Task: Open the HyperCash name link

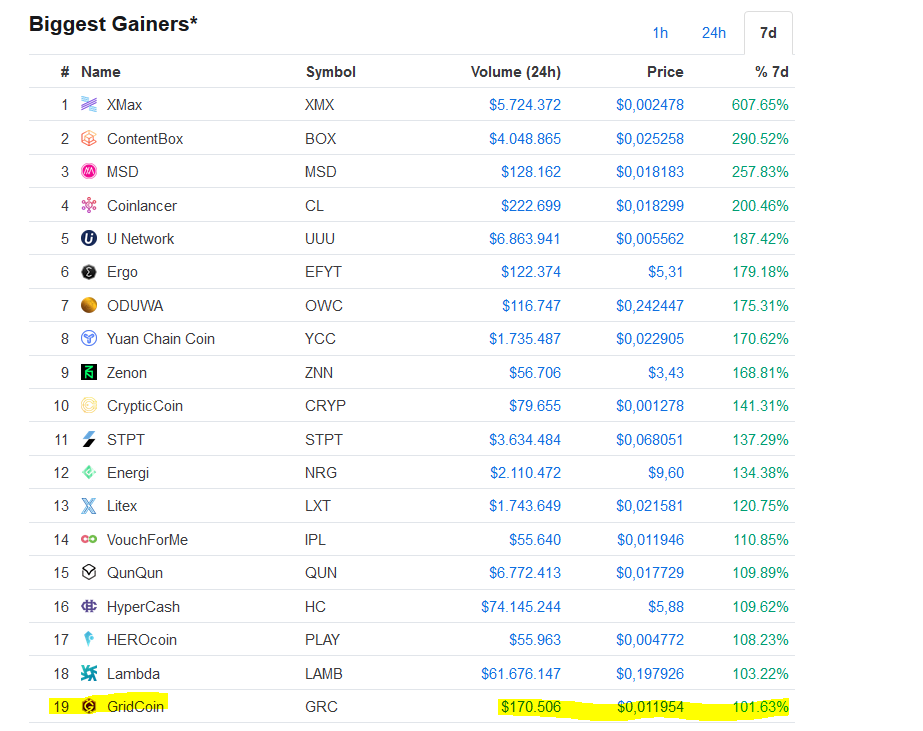Action: (x=143, y=607)
